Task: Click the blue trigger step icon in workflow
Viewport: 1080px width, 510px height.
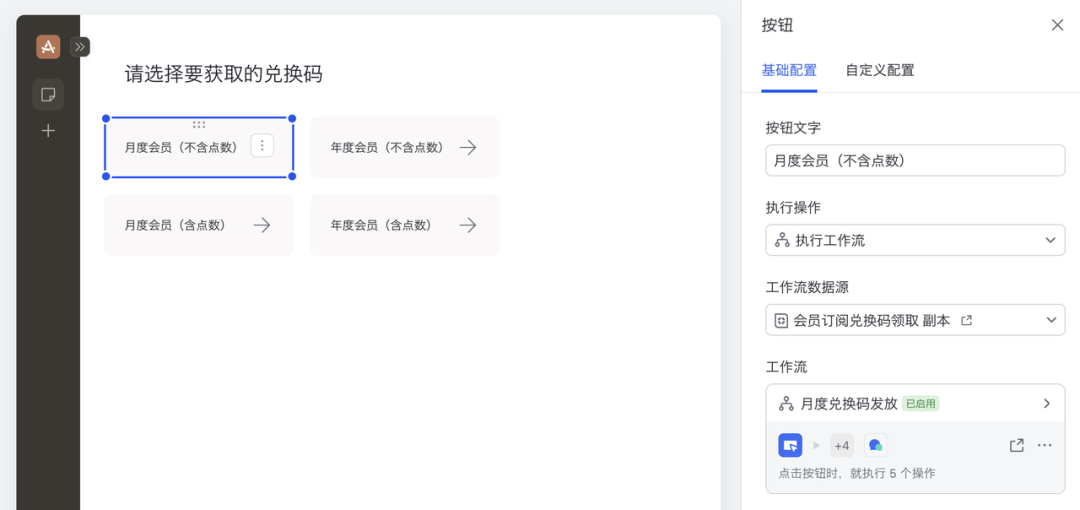Action: (x=791, y=445)
